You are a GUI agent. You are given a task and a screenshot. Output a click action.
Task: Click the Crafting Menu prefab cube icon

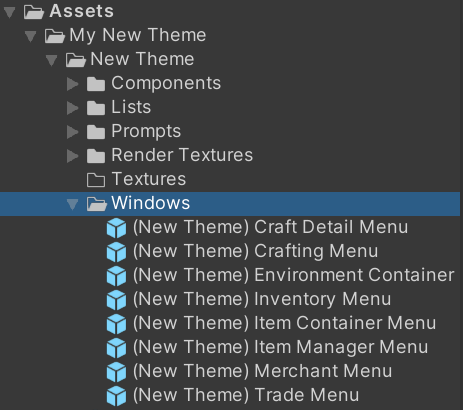tap(116, 252)
